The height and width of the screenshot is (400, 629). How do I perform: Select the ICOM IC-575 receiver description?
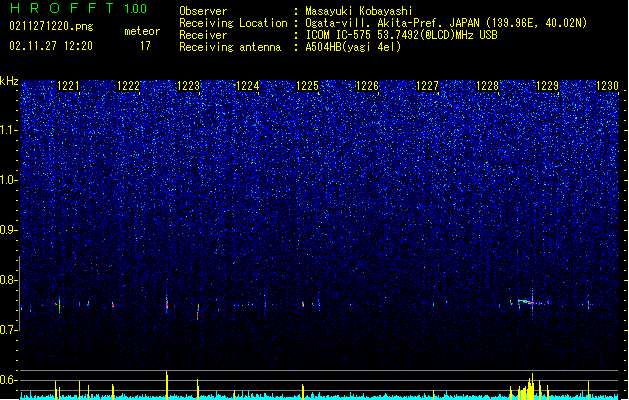click(401, 35)
